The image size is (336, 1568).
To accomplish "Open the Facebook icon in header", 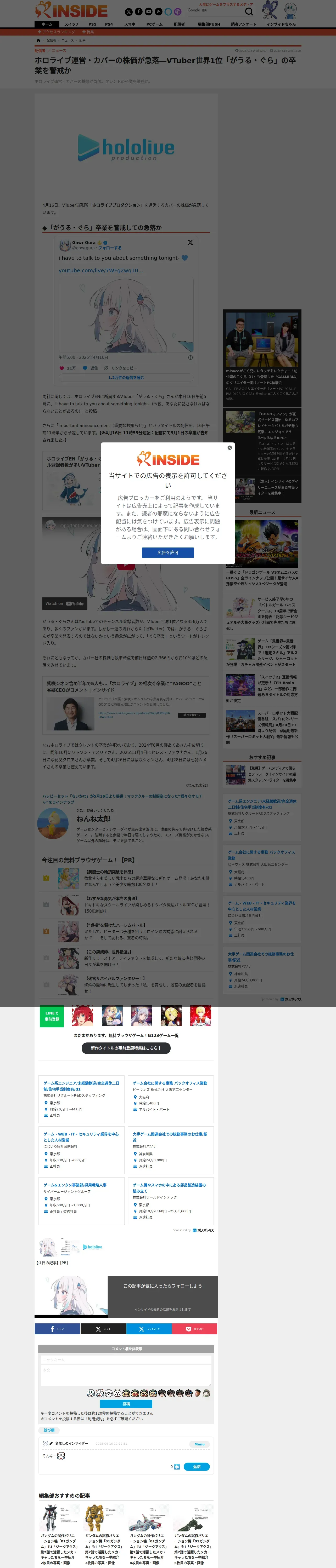I will click(x=138, y=11).
